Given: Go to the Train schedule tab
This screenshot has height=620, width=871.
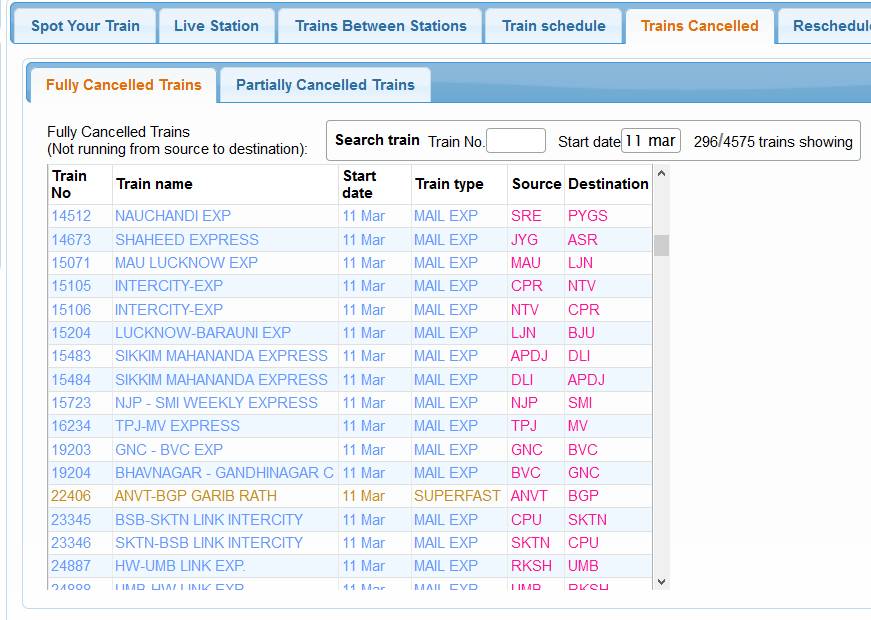Looking at the screenshot, I should pyautogui.click(x=553, y=26).
